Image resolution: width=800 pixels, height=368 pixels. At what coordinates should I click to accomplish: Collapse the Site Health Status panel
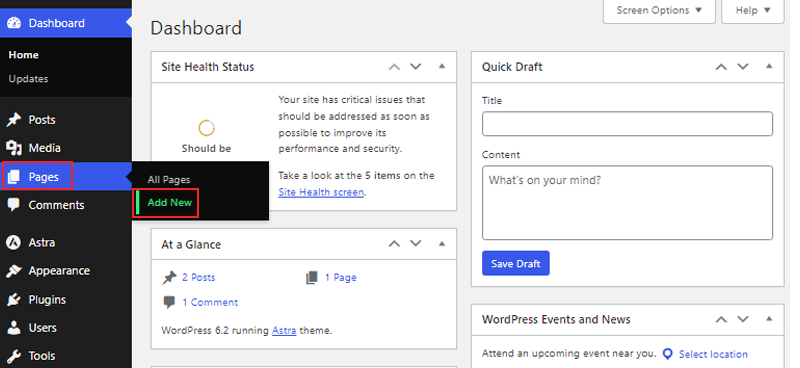coord(442,66)
